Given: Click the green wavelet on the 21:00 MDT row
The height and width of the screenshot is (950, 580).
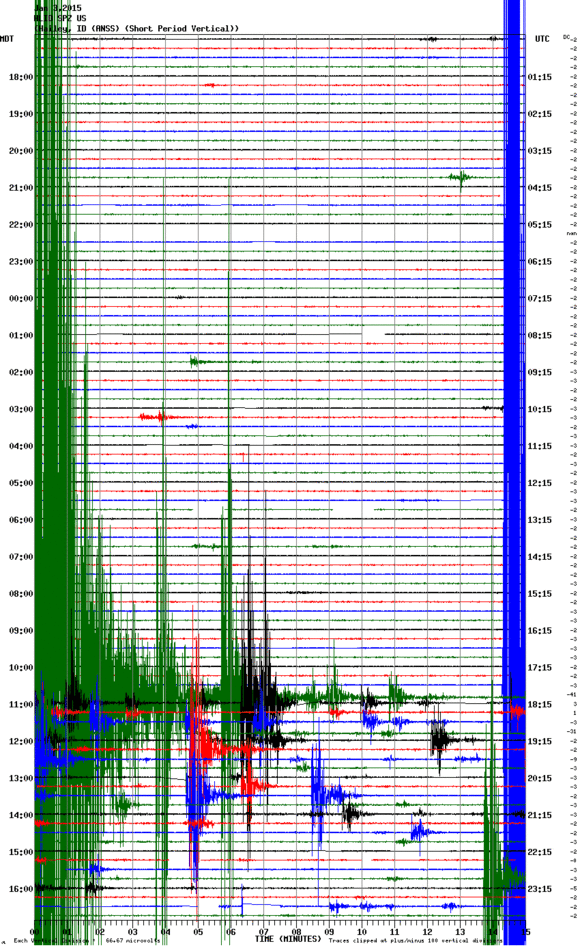Looking at the screenshot, I should (x=462, y=178).
